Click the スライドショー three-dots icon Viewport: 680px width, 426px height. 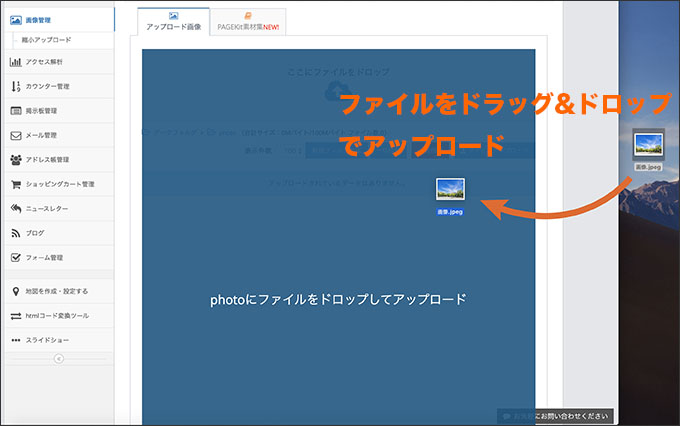(x=16, y=340)
